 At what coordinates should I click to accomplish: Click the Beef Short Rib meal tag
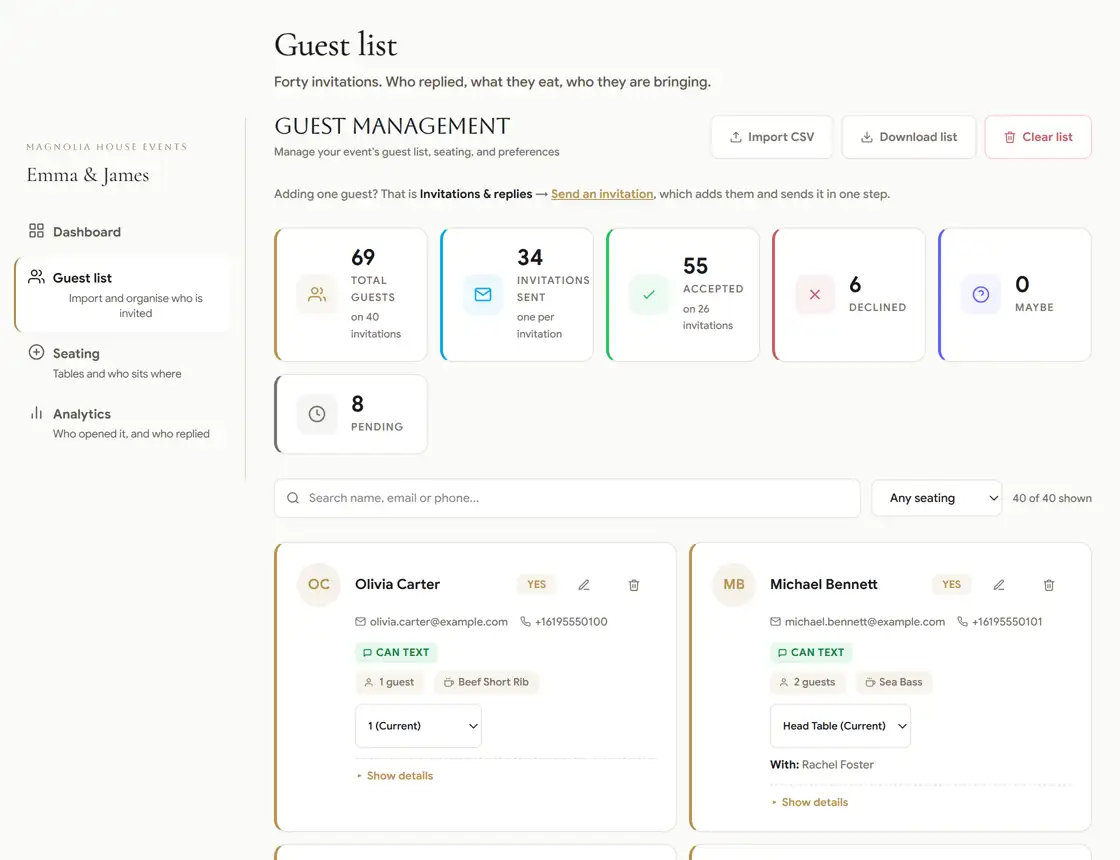pyautogui.click(x=486, y=682)
